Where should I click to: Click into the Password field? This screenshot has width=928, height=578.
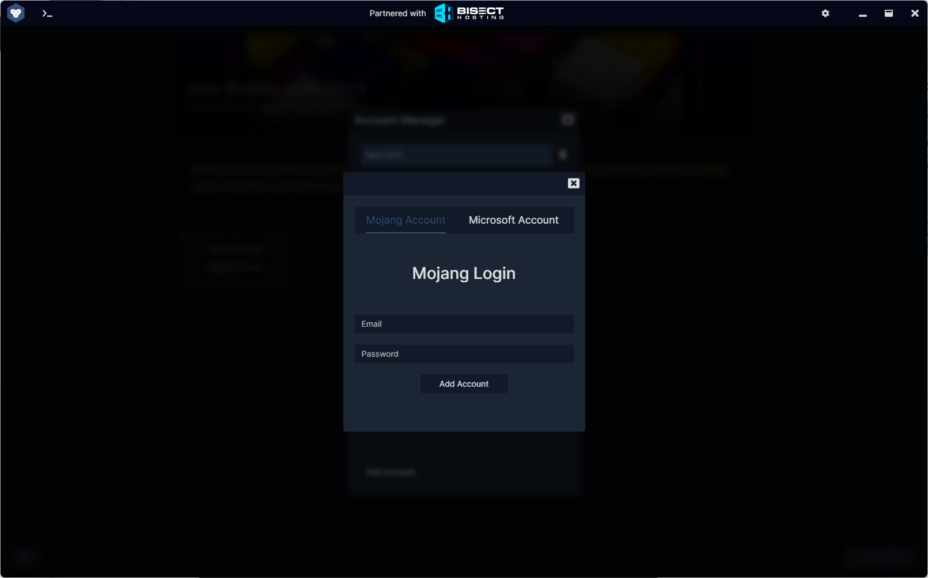(x=464, y=354)
